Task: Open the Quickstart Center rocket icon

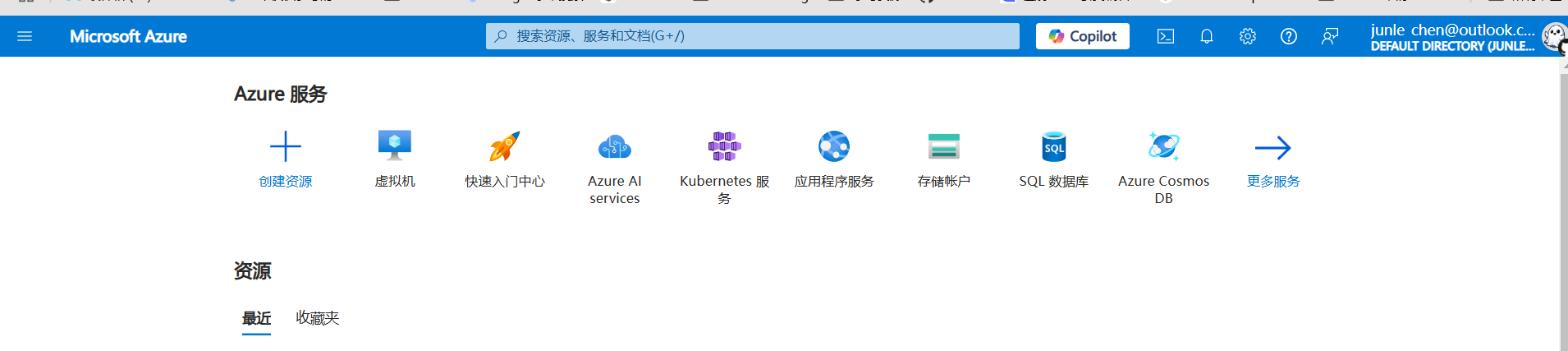Action: (505, 147)
